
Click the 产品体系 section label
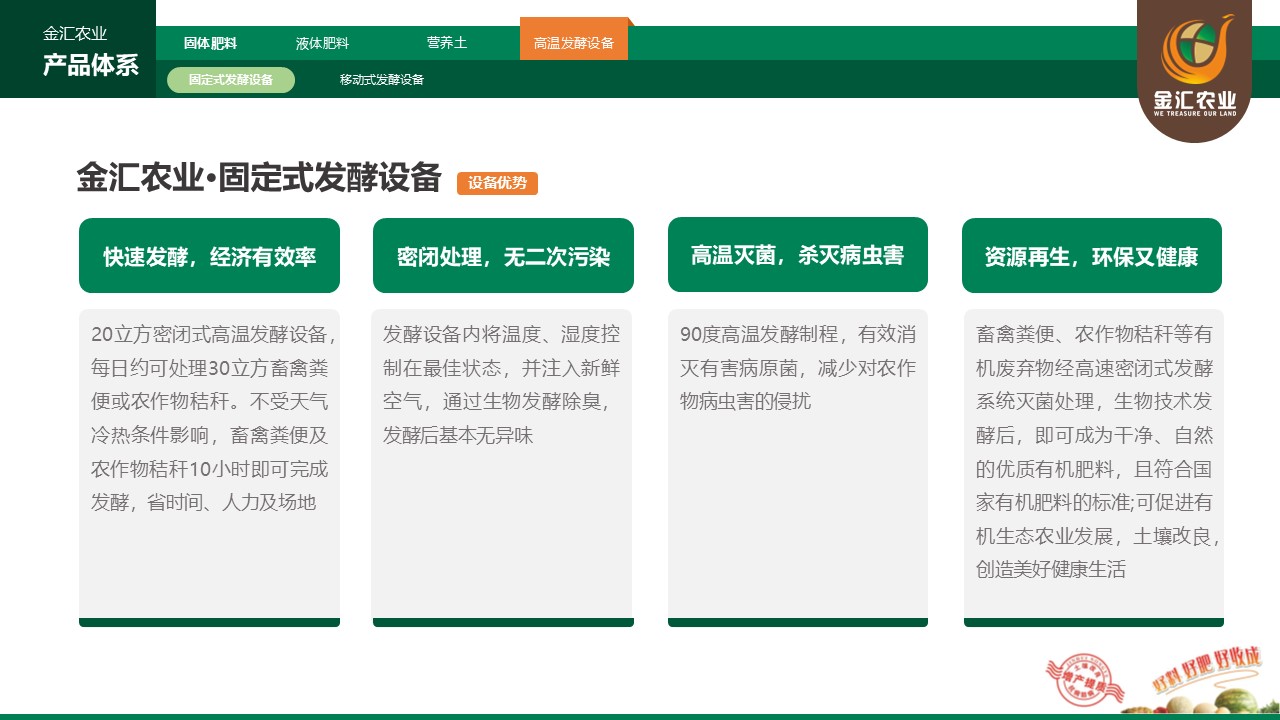(x=91, y=66)
